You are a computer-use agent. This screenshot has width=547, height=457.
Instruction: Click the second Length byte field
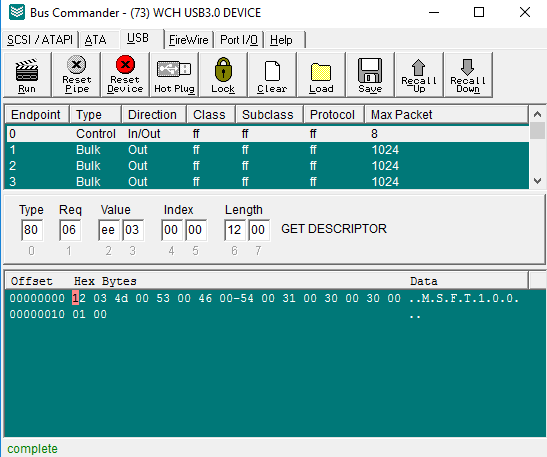coord(259,230)
